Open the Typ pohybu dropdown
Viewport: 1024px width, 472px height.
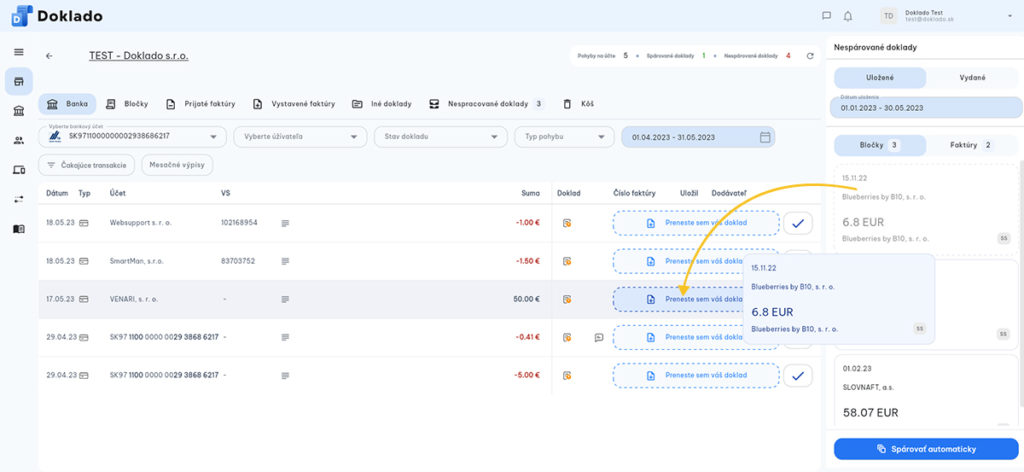tap(565, 137)
